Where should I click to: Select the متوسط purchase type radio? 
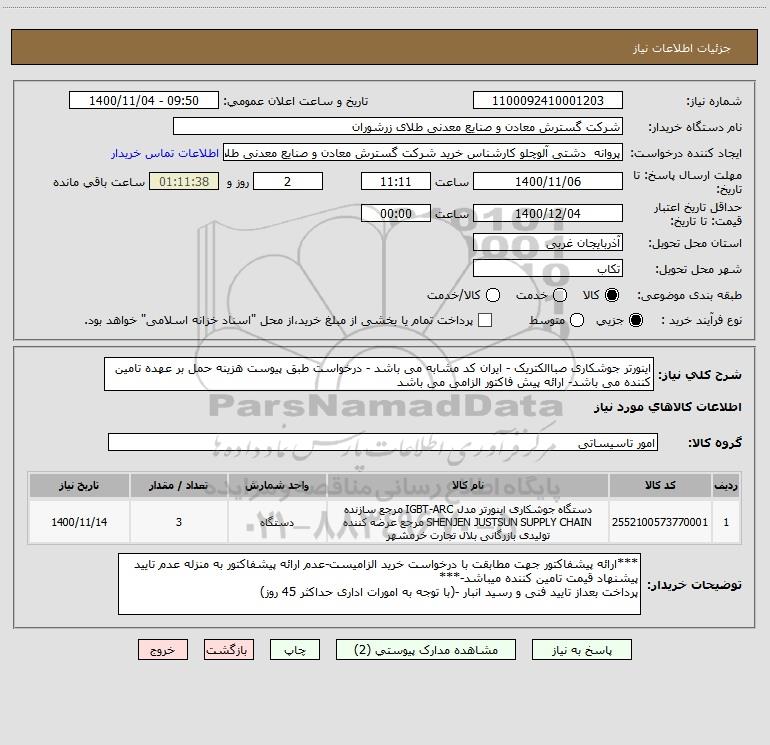pos(577,320)
